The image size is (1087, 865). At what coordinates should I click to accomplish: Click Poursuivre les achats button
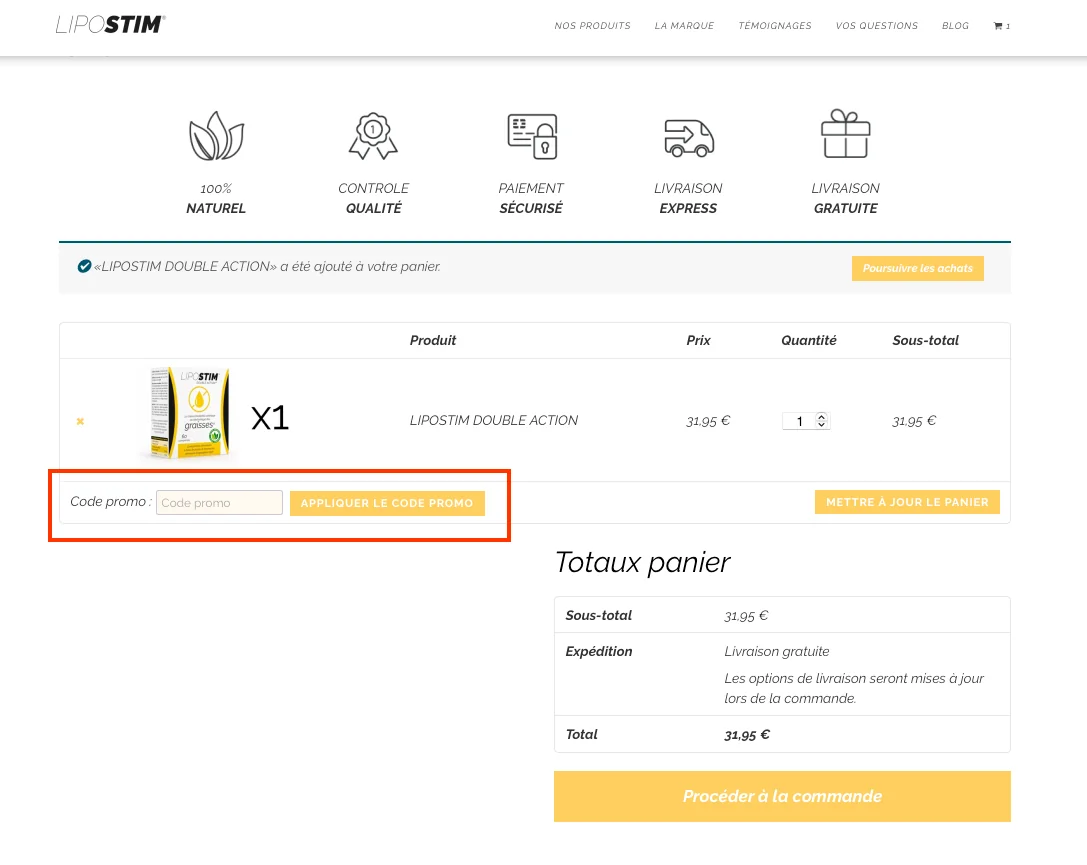917,268
